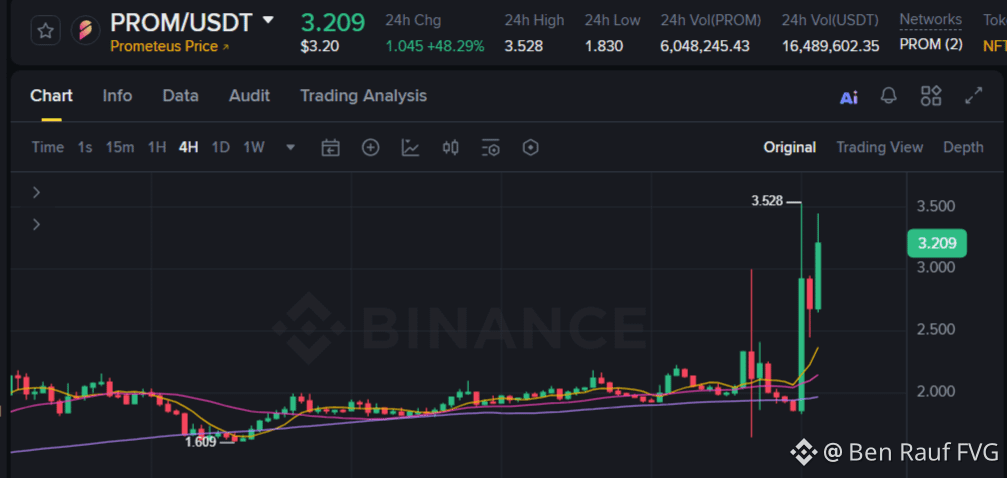Change the candlestick chart style icon
This screenshot has width=1007, height=478.
click(451, 148)
